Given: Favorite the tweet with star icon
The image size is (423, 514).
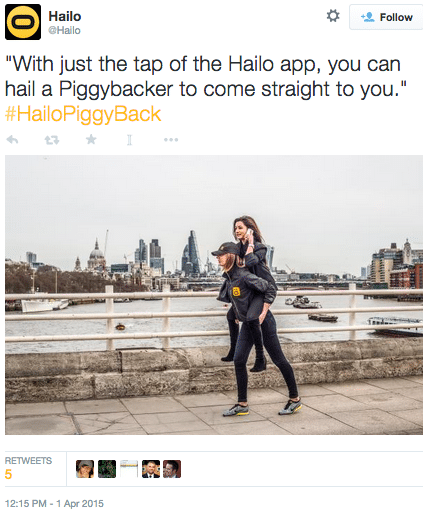Looking at the screenshot, I should 91,139.
